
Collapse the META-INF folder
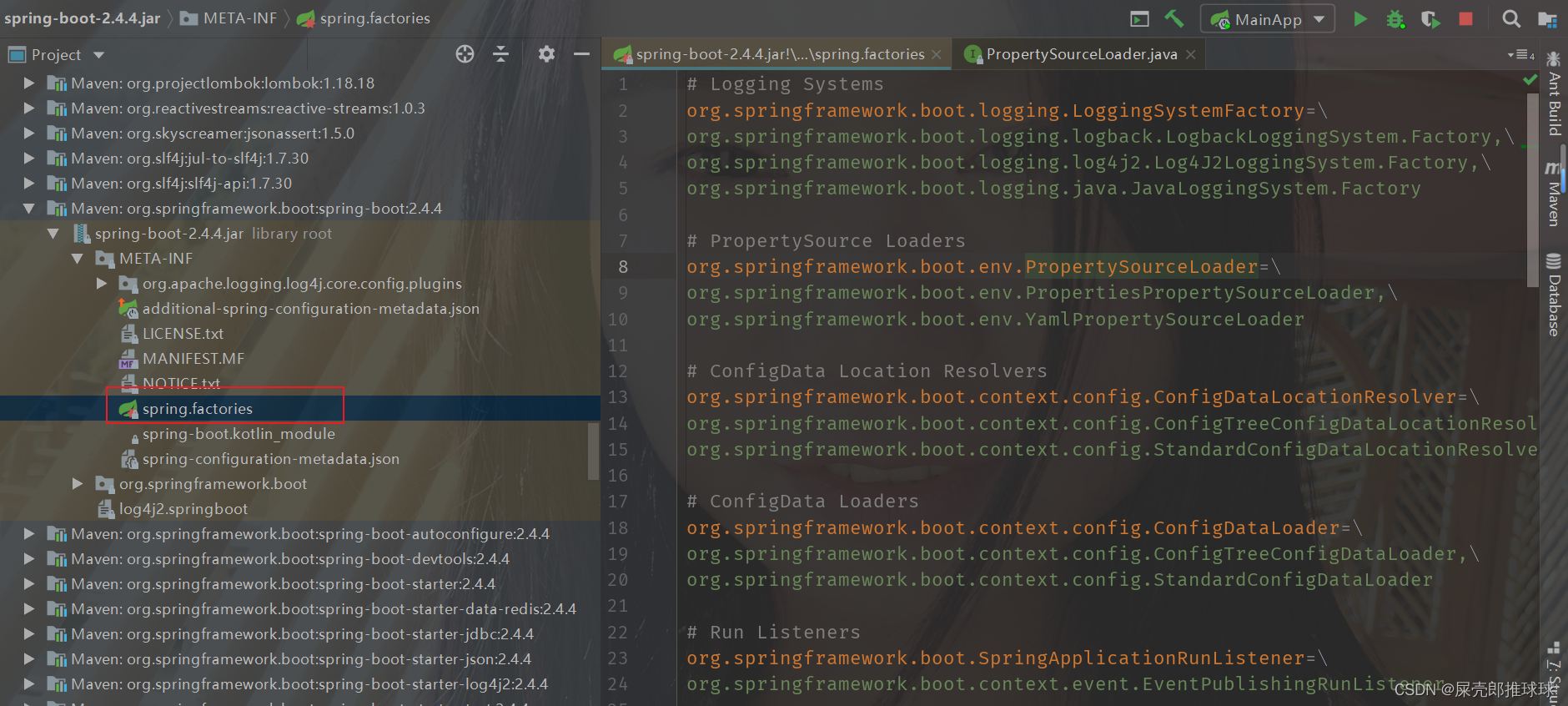78,259
